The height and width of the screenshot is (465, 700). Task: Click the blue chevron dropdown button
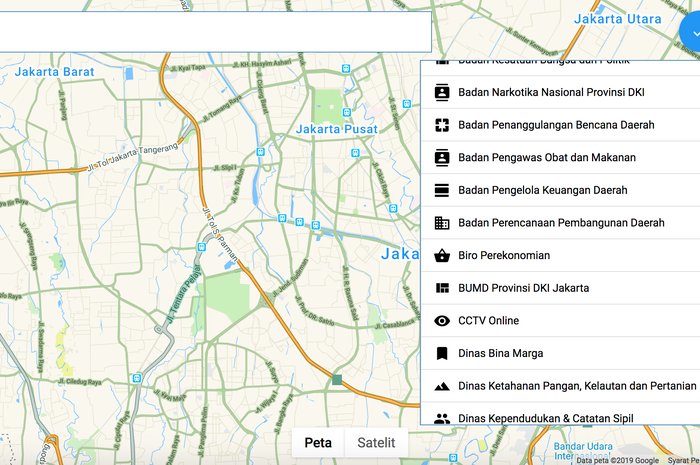point(691,33)
